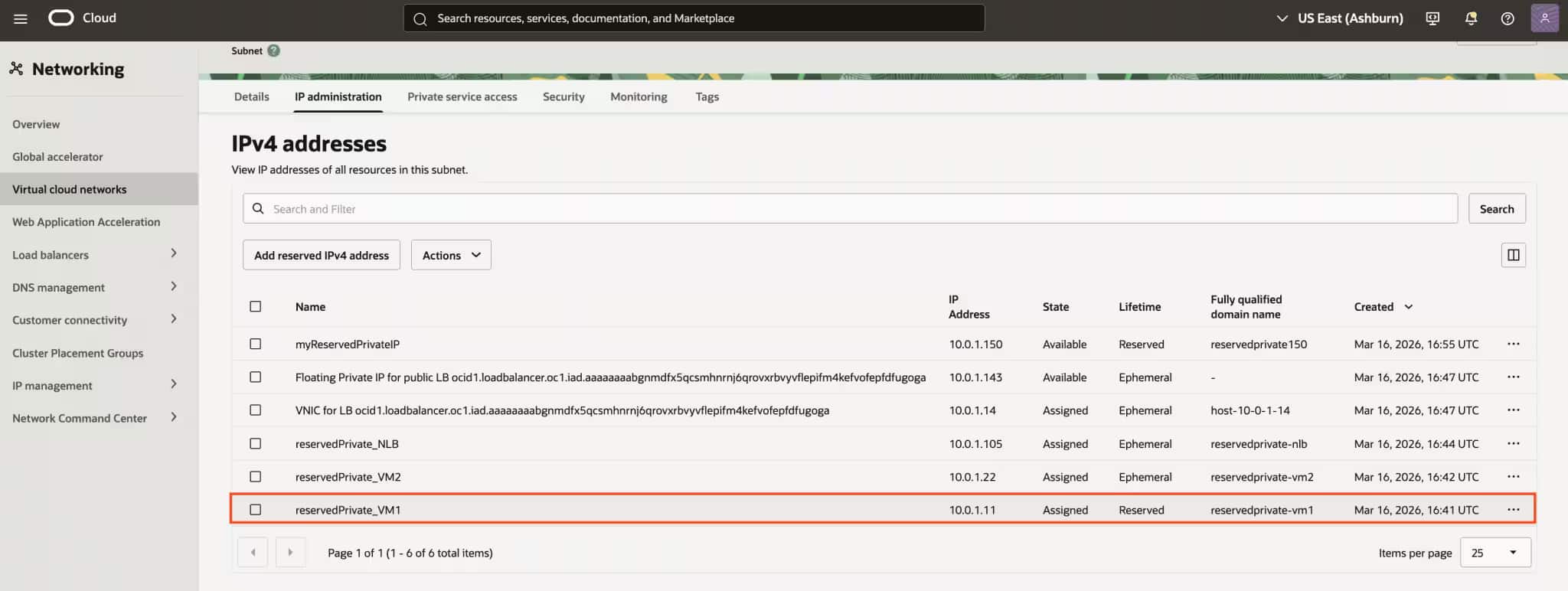Open the US East (Ashburn) region selector

click(1340, 18)
